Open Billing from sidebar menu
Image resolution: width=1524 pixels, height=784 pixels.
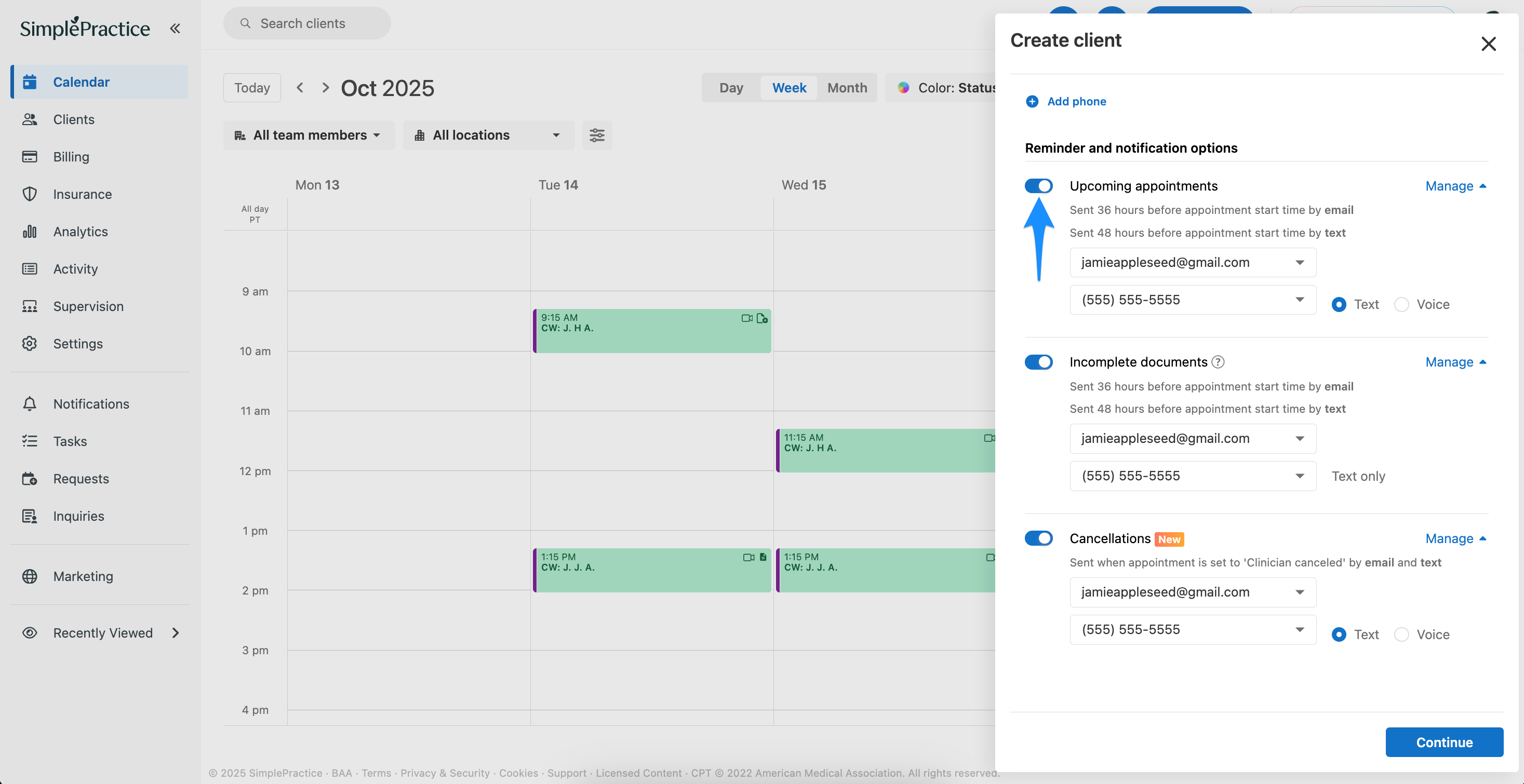(x=99, y=157)
